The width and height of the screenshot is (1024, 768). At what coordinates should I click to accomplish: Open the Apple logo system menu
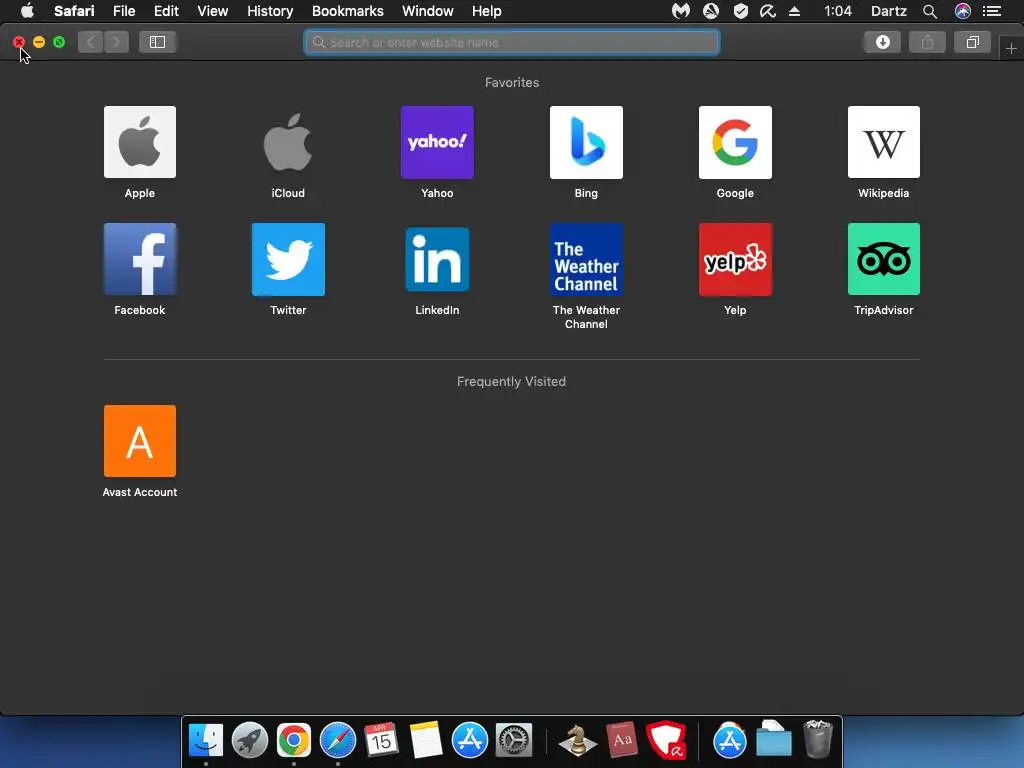(x=27, y=10)
